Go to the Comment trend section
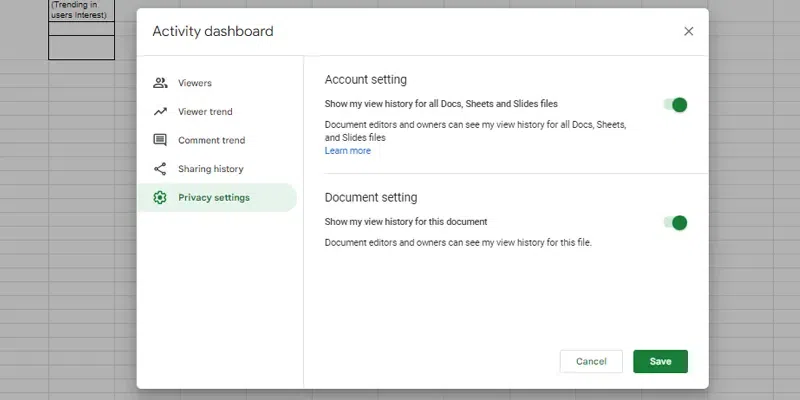The width and height of the screenshot is (800, 400). (211, 140)
